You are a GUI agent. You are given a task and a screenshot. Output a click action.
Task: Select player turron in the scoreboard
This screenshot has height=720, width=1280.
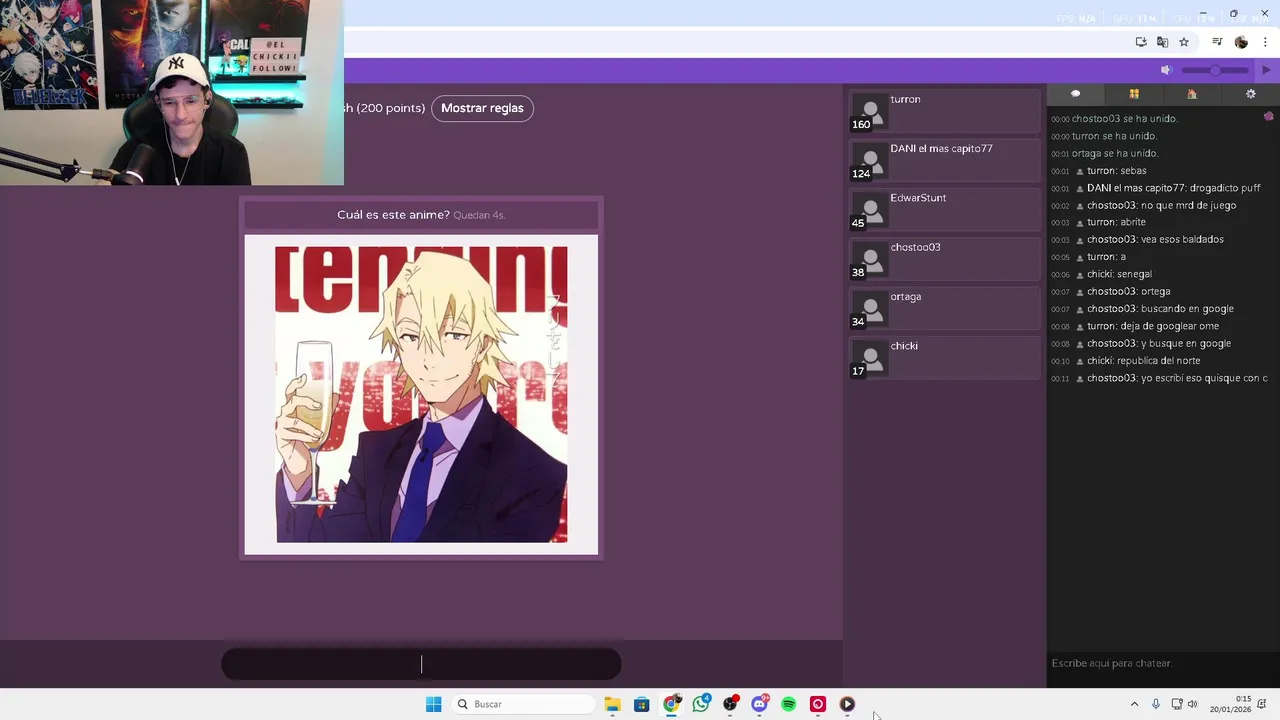[945, 110]
